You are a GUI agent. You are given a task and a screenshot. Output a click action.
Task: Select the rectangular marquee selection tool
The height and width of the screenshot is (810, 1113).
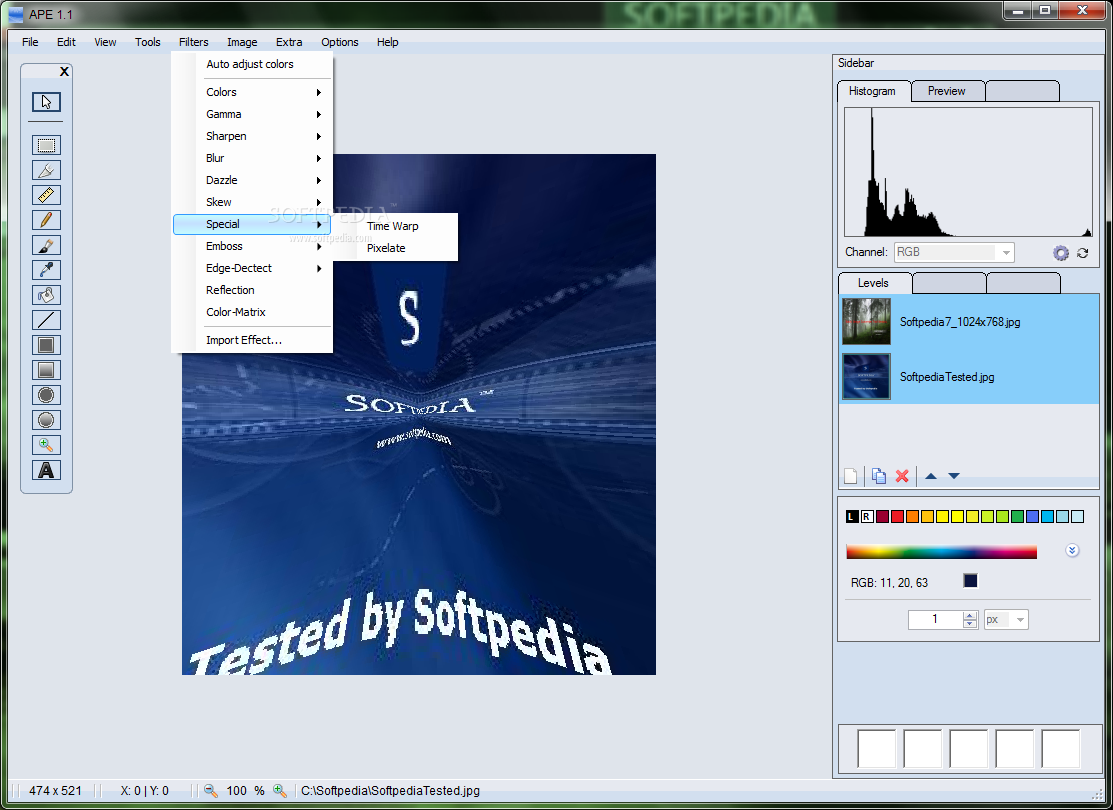pos(46,146)
